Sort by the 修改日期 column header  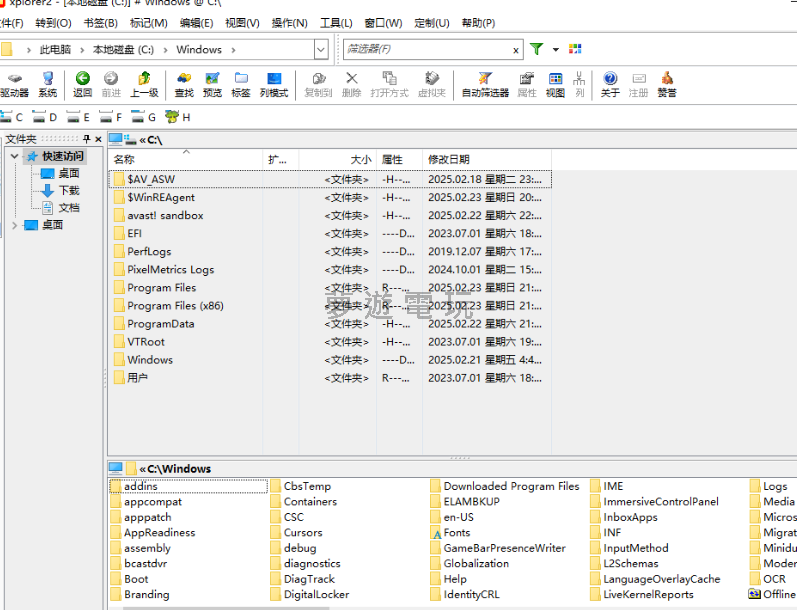(449, 159)
